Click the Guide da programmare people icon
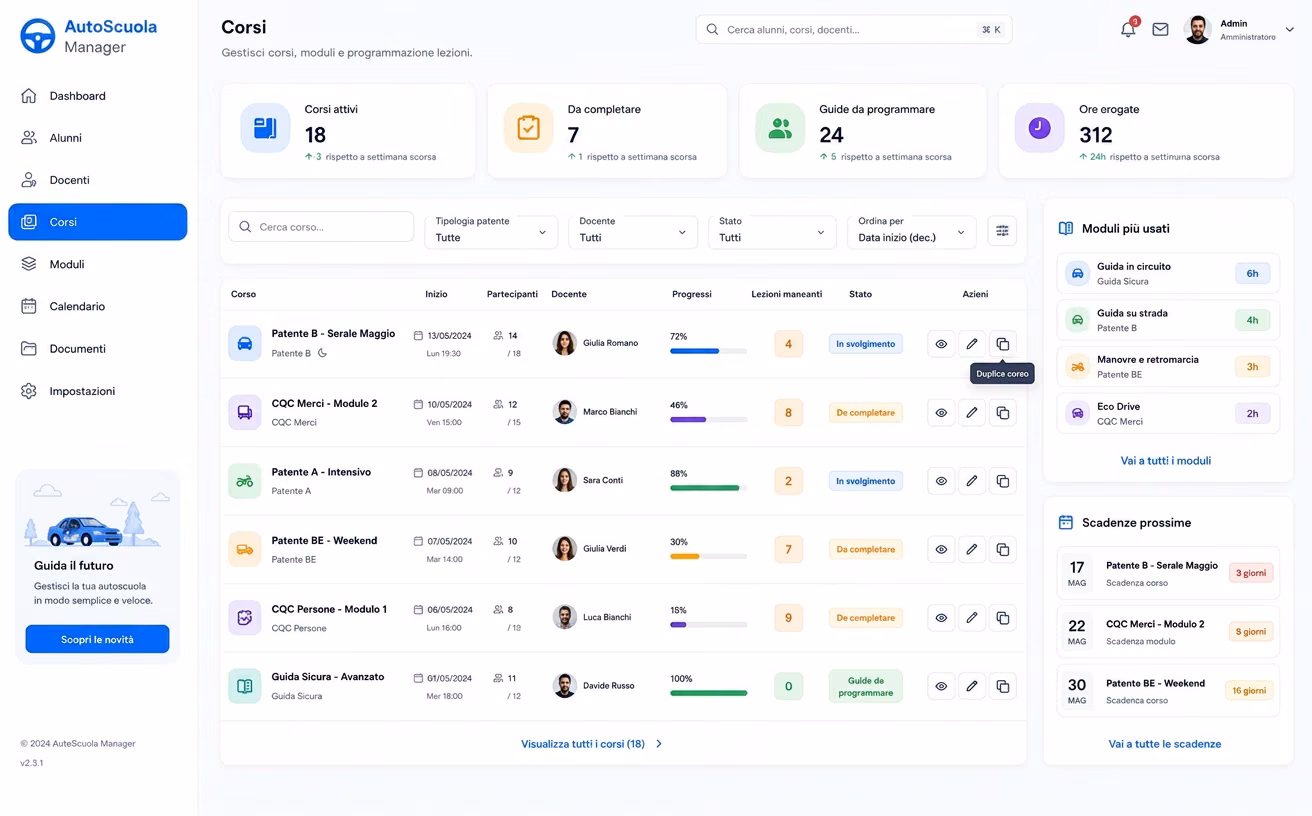The height and width of the screenshot is (816, 1312). click(x=780, y=128)
